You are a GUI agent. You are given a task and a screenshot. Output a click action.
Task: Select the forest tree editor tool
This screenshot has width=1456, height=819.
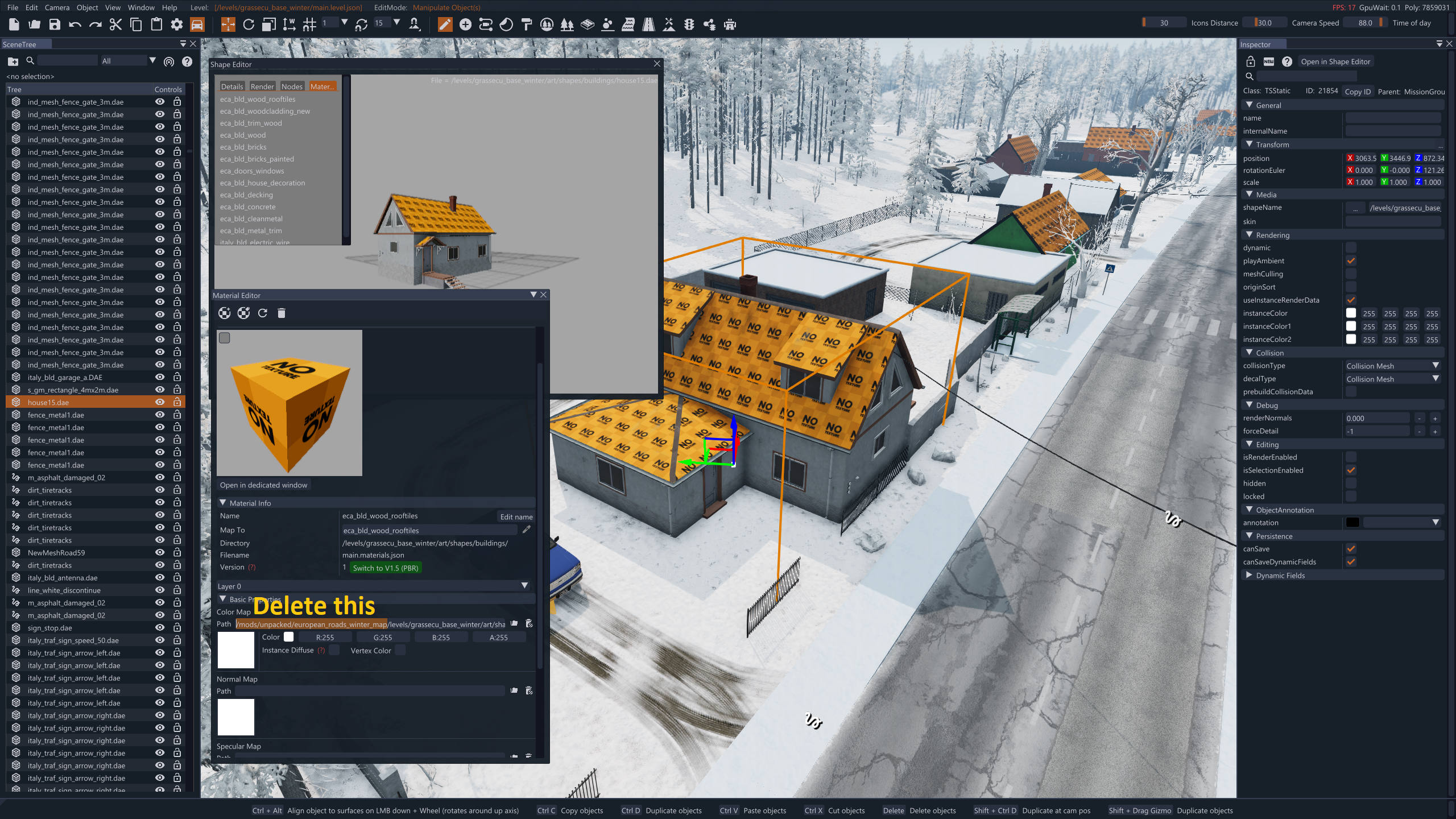[x=566, y=24]
